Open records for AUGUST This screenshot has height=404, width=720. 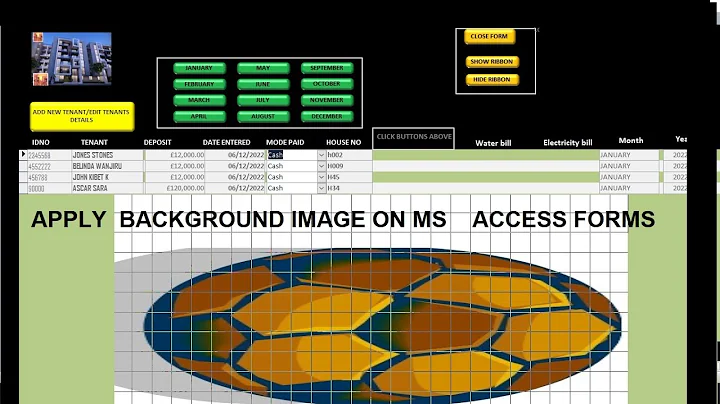click(263, 116)
